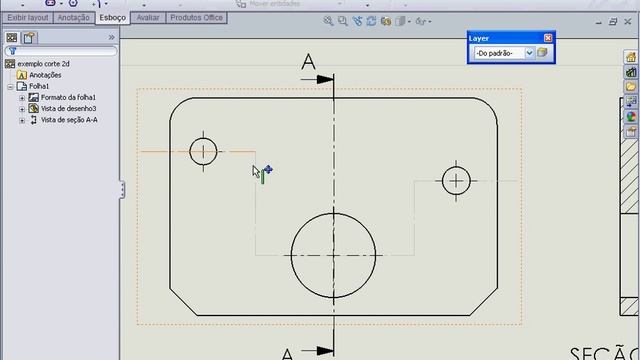The width and height of the screenshot is (640, 360).
Task: Open the File Explorer folder icon in task pane
Action: click(631, 87)
